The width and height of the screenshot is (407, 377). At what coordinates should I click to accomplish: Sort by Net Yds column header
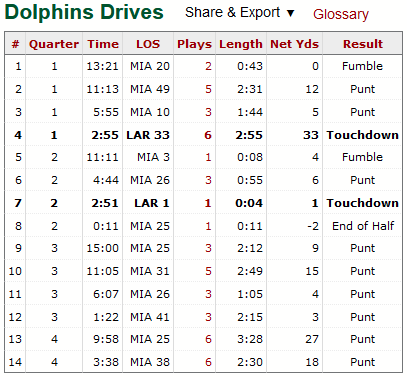pyautogui.click(x=294, y=44)
